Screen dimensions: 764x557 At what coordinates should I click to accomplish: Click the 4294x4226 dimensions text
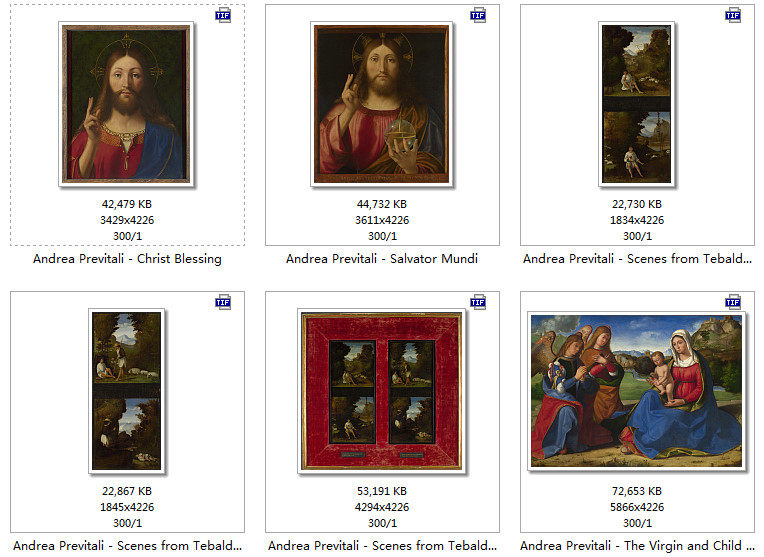tap(382, 507)
